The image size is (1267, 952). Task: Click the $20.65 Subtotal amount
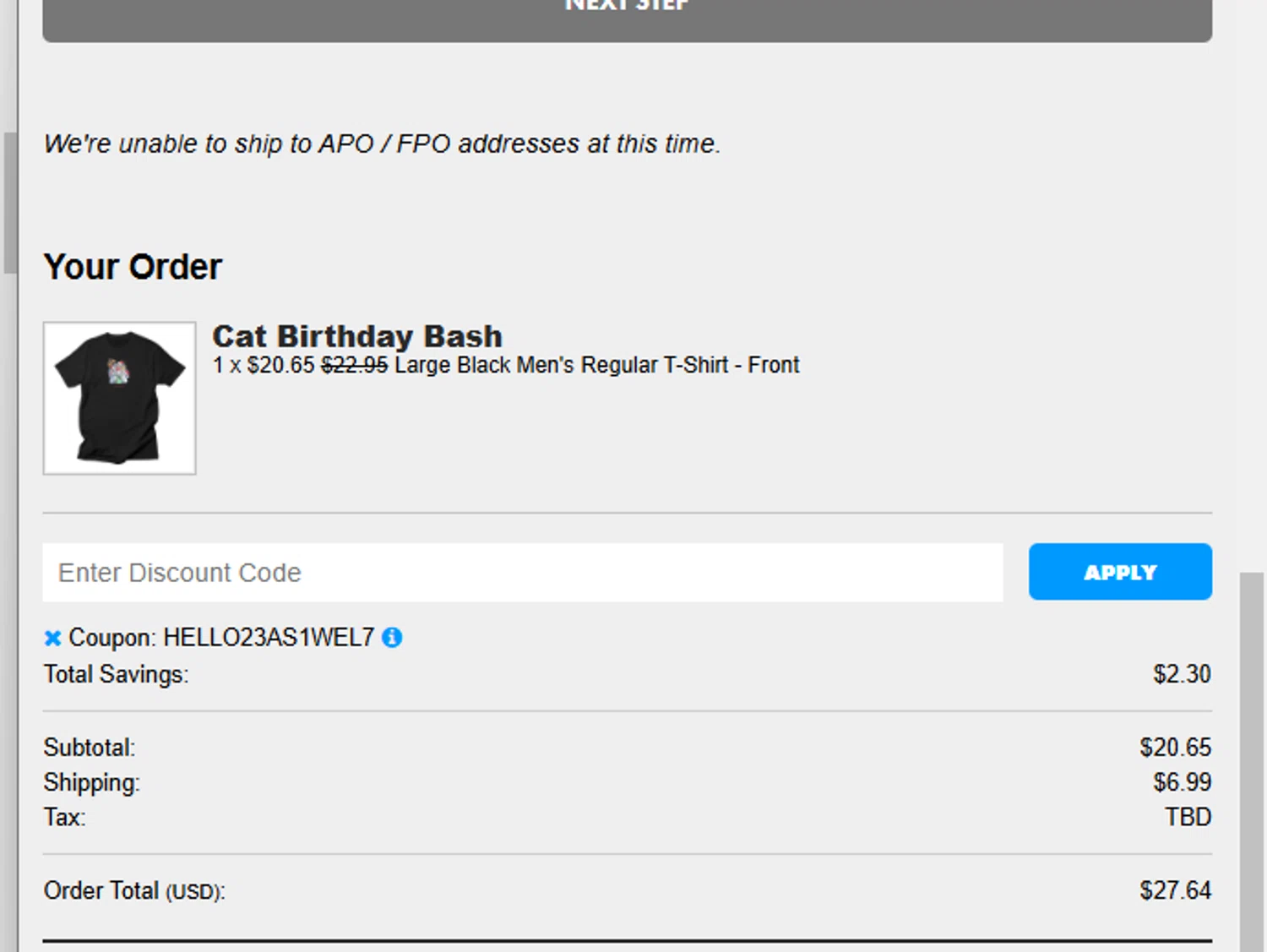[x=1175, y=748]
